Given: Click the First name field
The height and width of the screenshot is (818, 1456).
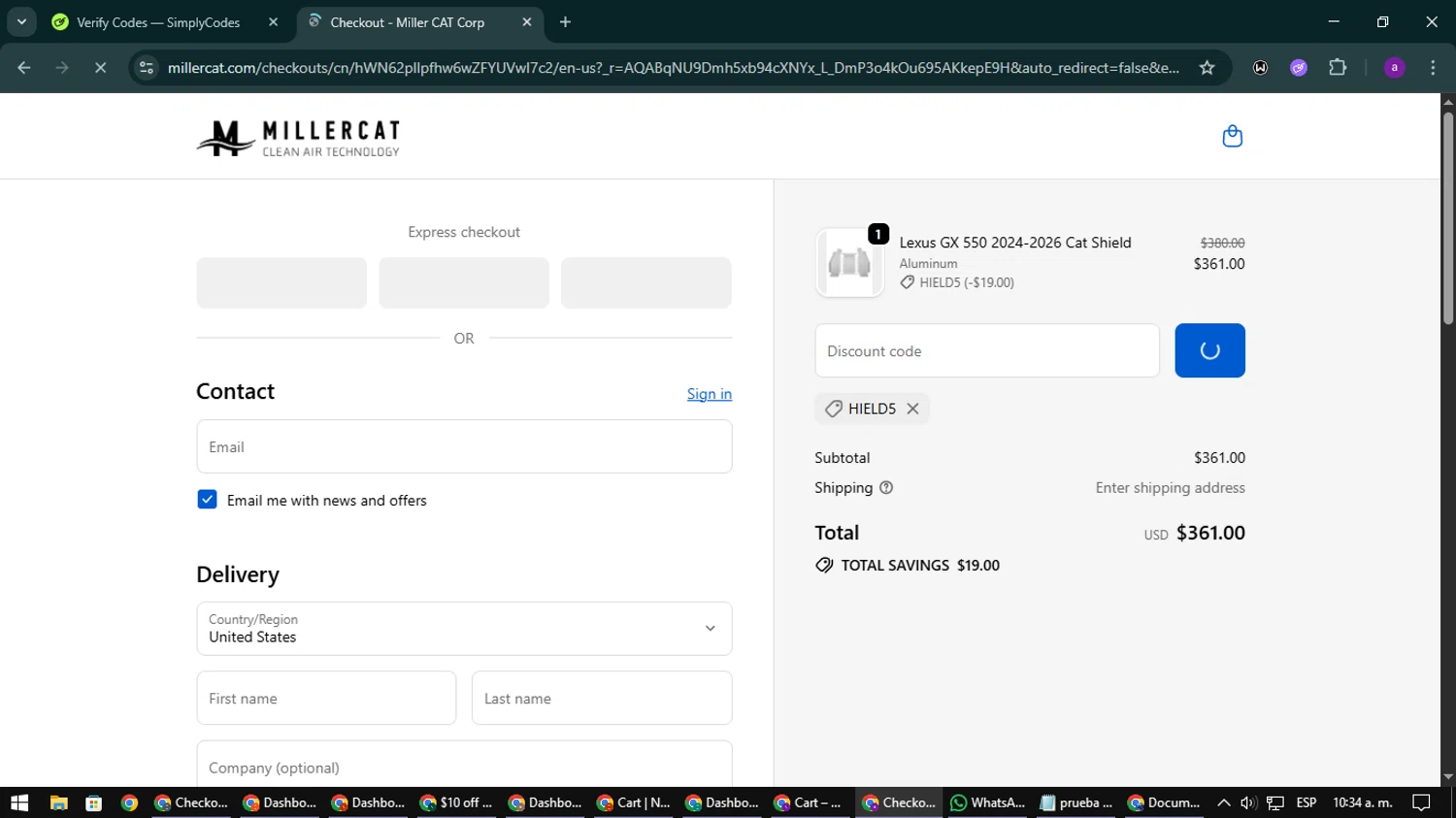Looking at the screenshot, I should pos(326,698).
